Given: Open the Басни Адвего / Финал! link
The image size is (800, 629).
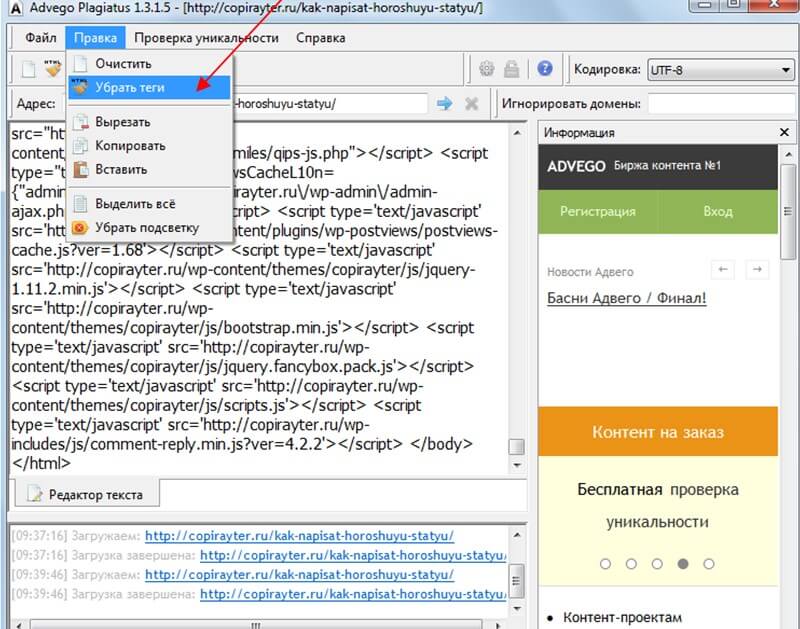Looking at the screenshot, I should [x=626, y=298].
